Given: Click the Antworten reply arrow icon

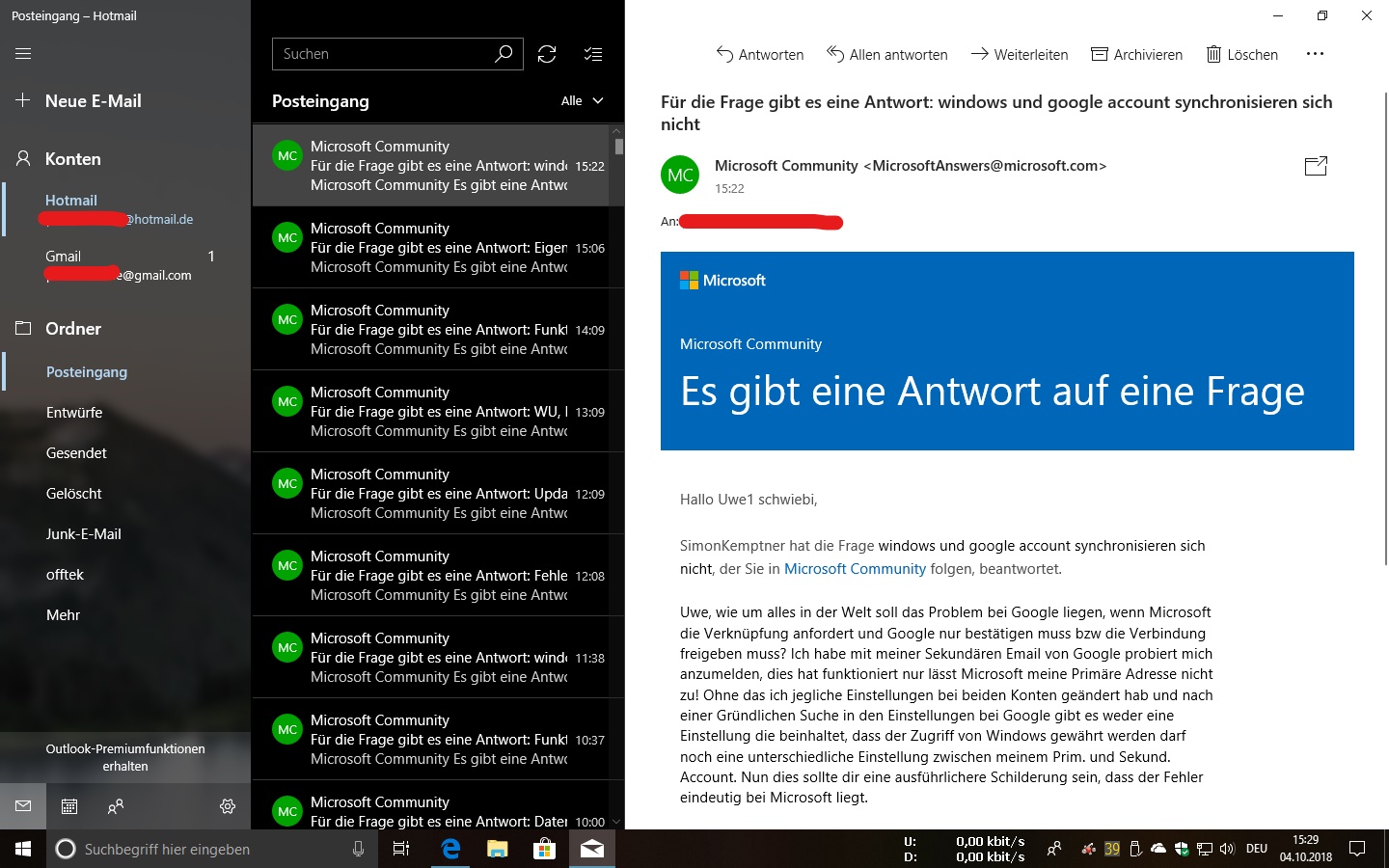Looking at the screenshot, I should [724, 54].
